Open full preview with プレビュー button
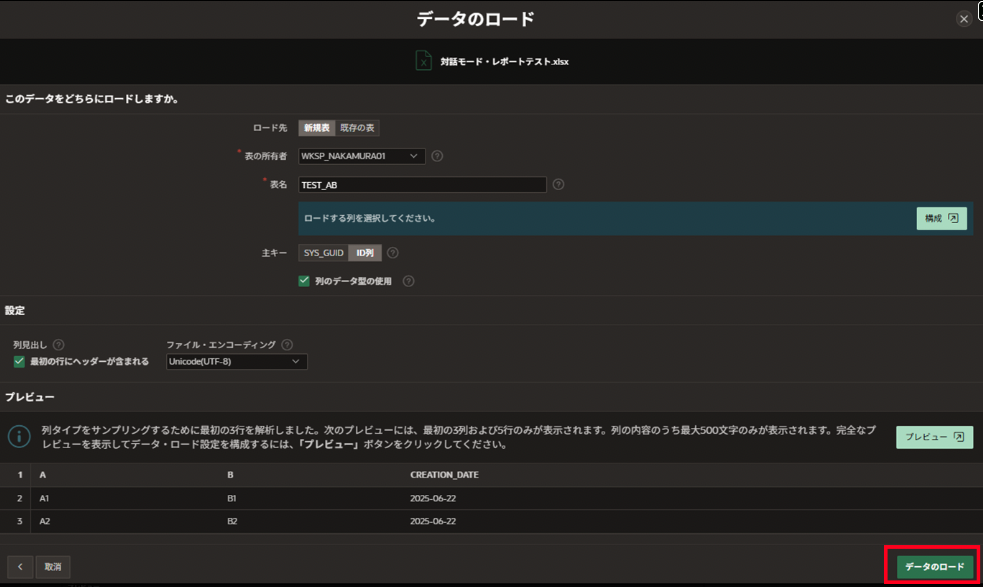Image resolution: width=983 pixels, height=587 pixels. click(934, 437)
